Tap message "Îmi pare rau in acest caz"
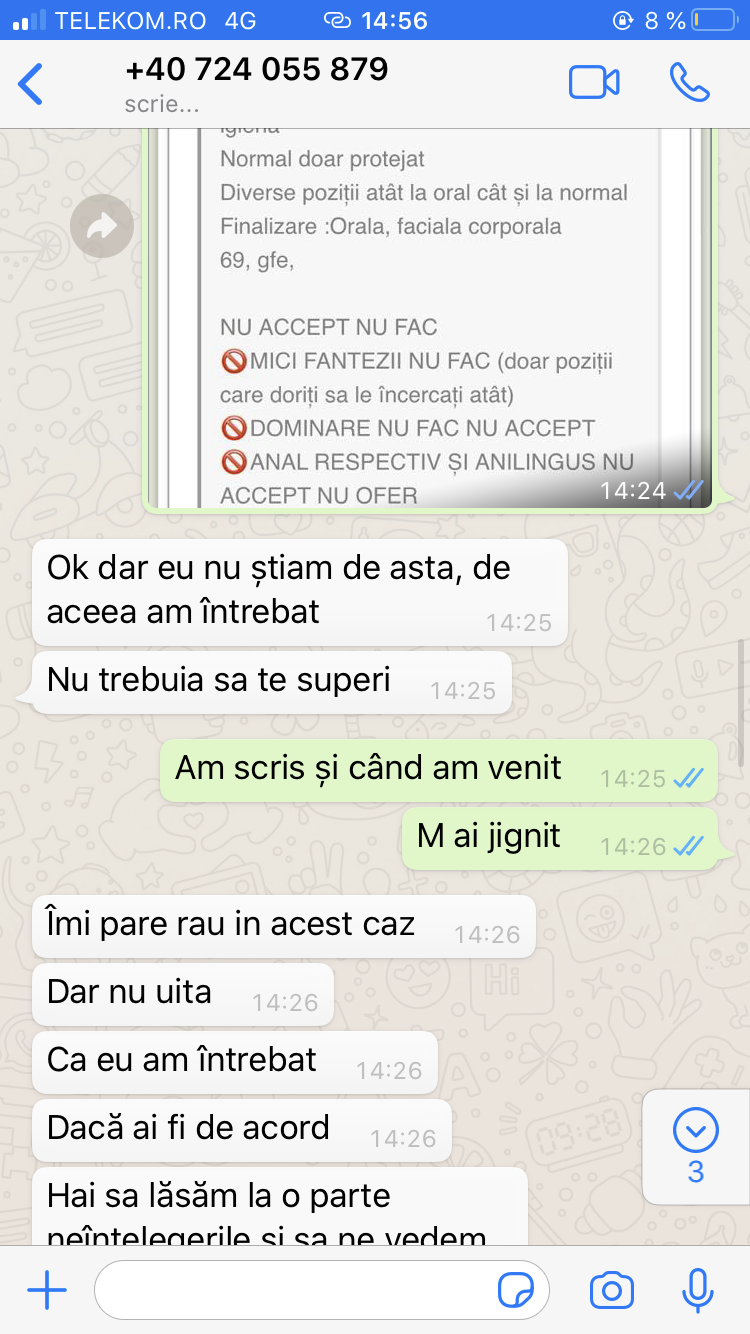The image size is (750, 1334). pos(284,927)
